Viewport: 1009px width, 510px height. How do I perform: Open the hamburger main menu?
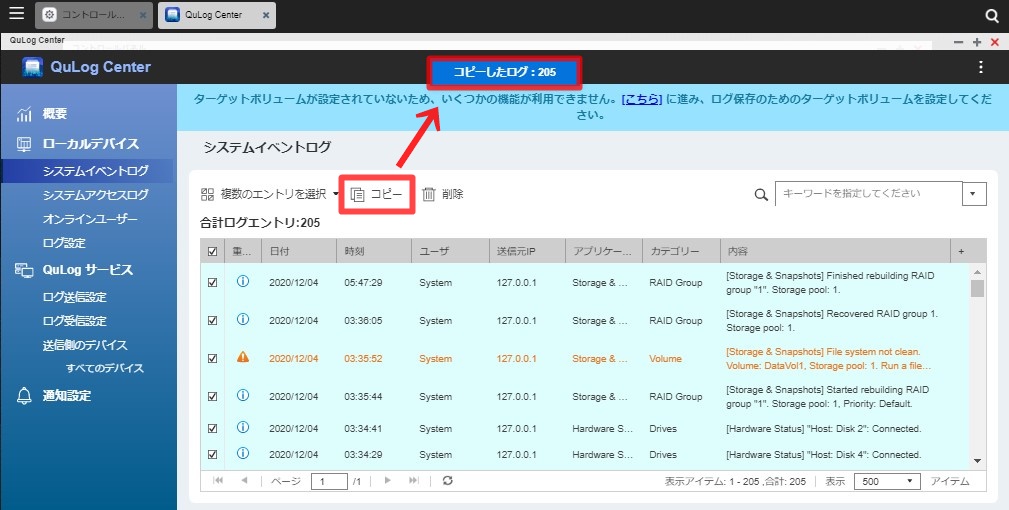16,13
